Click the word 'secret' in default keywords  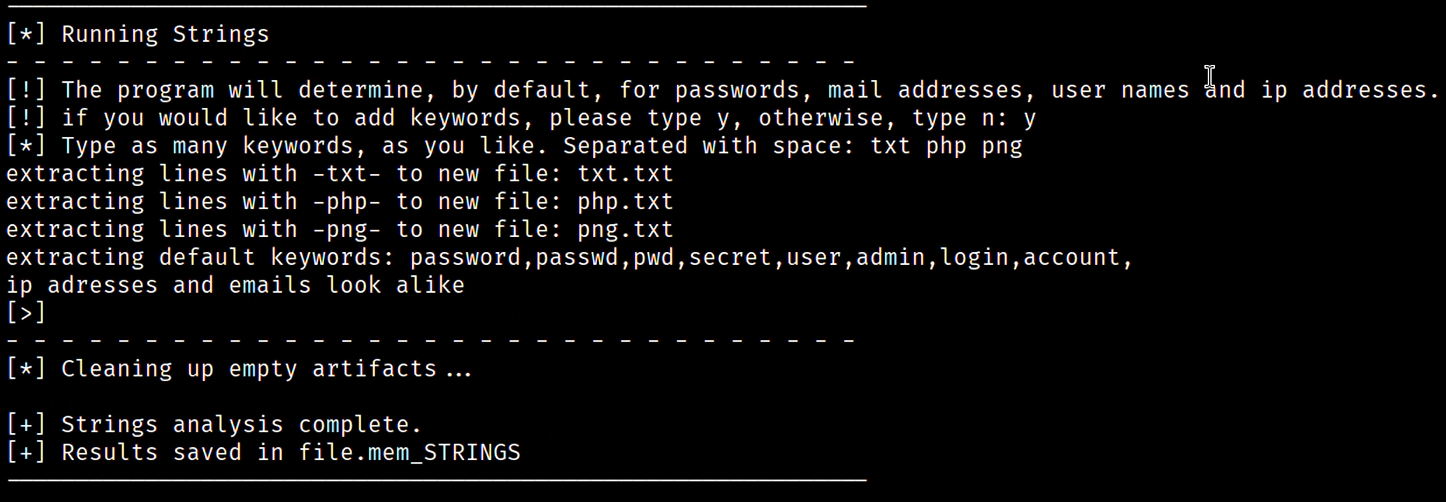(x=731, y=257)
